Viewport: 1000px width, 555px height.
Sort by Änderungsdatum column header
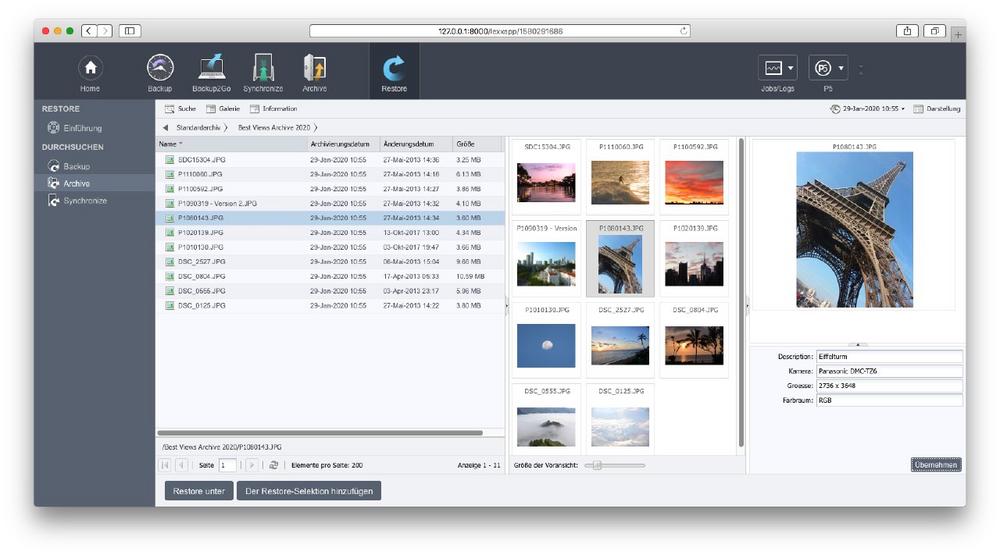click(x=416, y=144)
